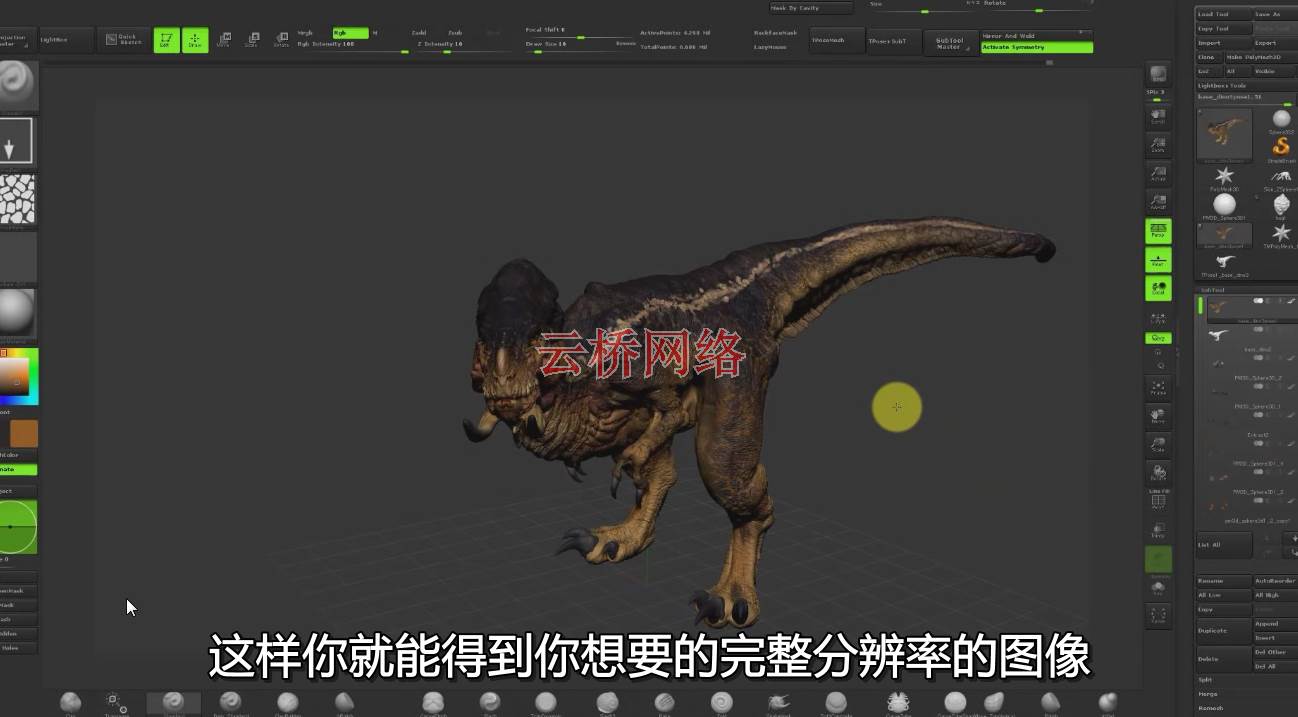The image size is (1298, 717).
Task: Select PM3D_Sphere3D1 tool thumbnail
Action: [x=1224, y=207]
